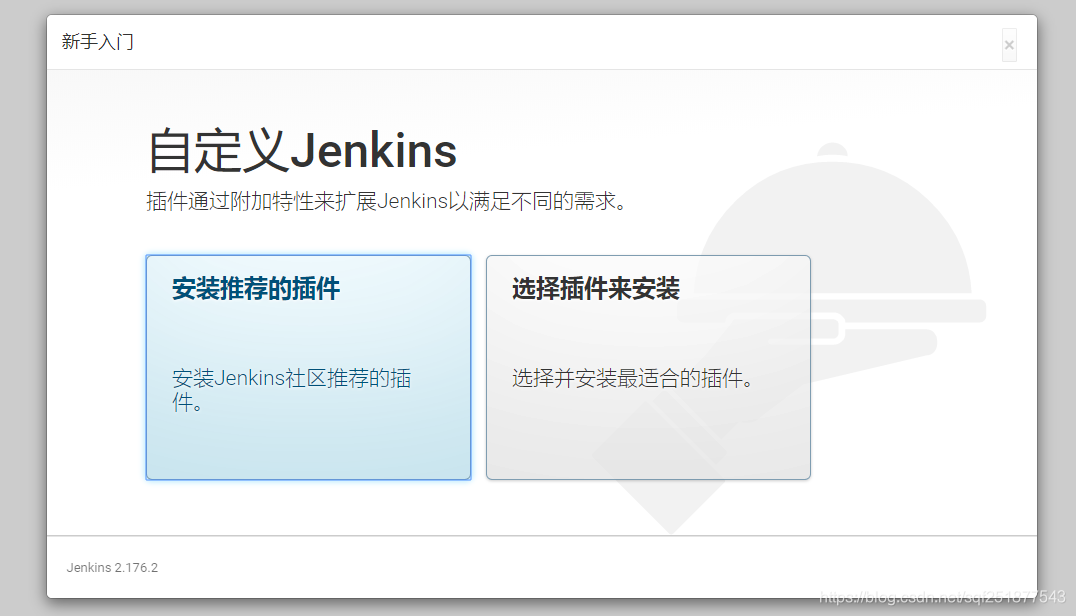The width and height of the screenshot is (1076, 616).
Task: Choose the 安装推荐的插件 option card
Action: tap(308, 367)
